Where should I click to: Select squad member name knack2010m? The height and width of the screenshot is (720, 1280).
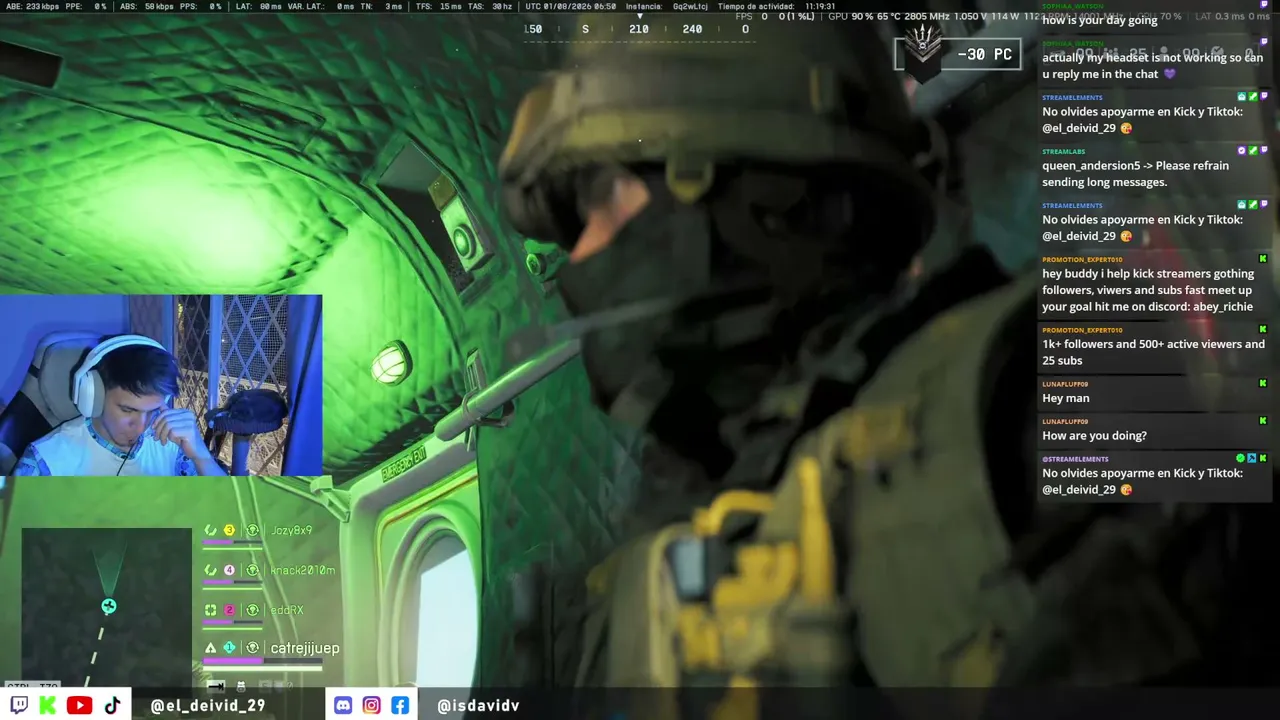(302, 570)
